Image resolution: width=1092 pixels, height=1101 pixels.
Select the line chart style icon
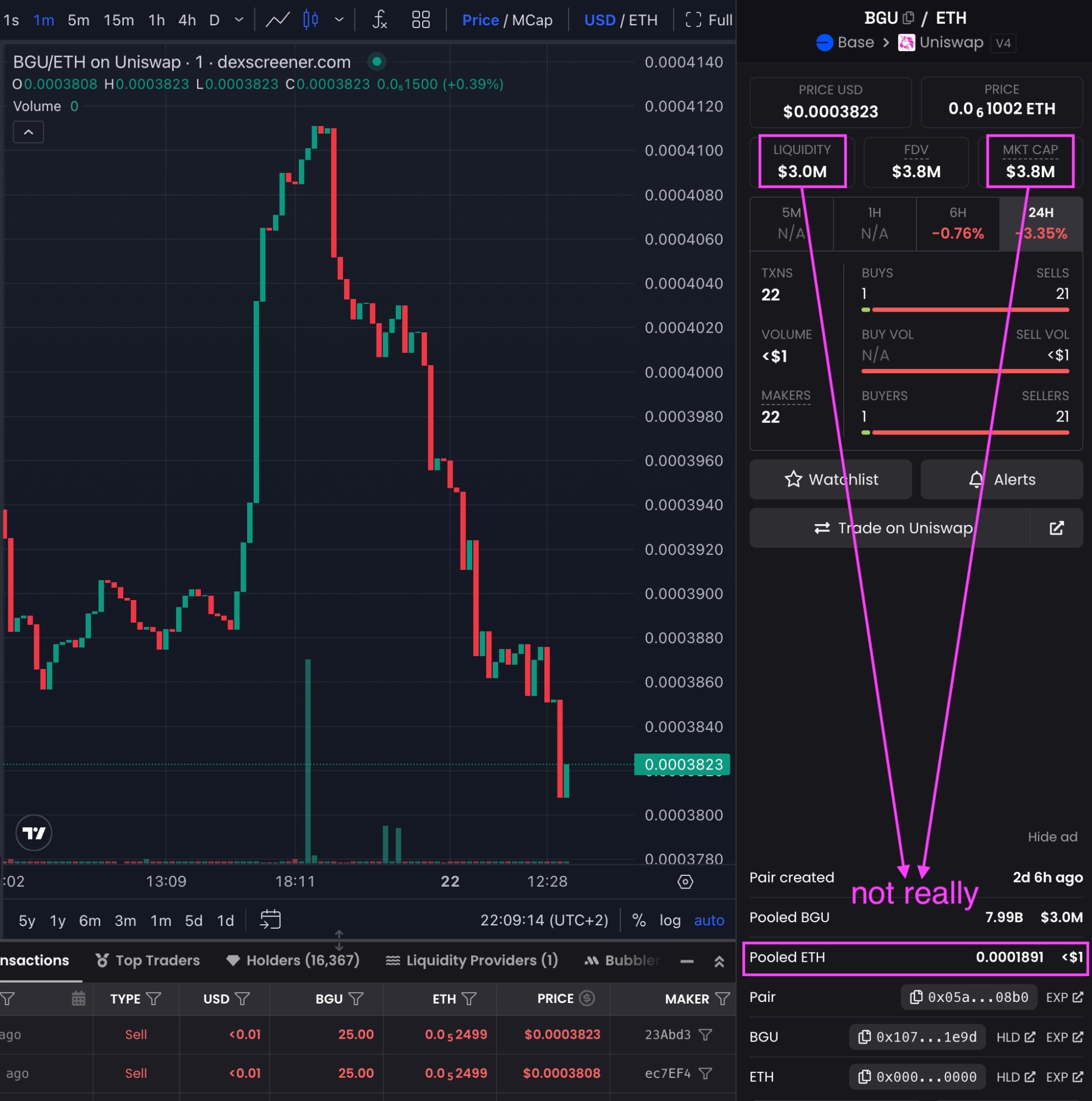(277, 20)
